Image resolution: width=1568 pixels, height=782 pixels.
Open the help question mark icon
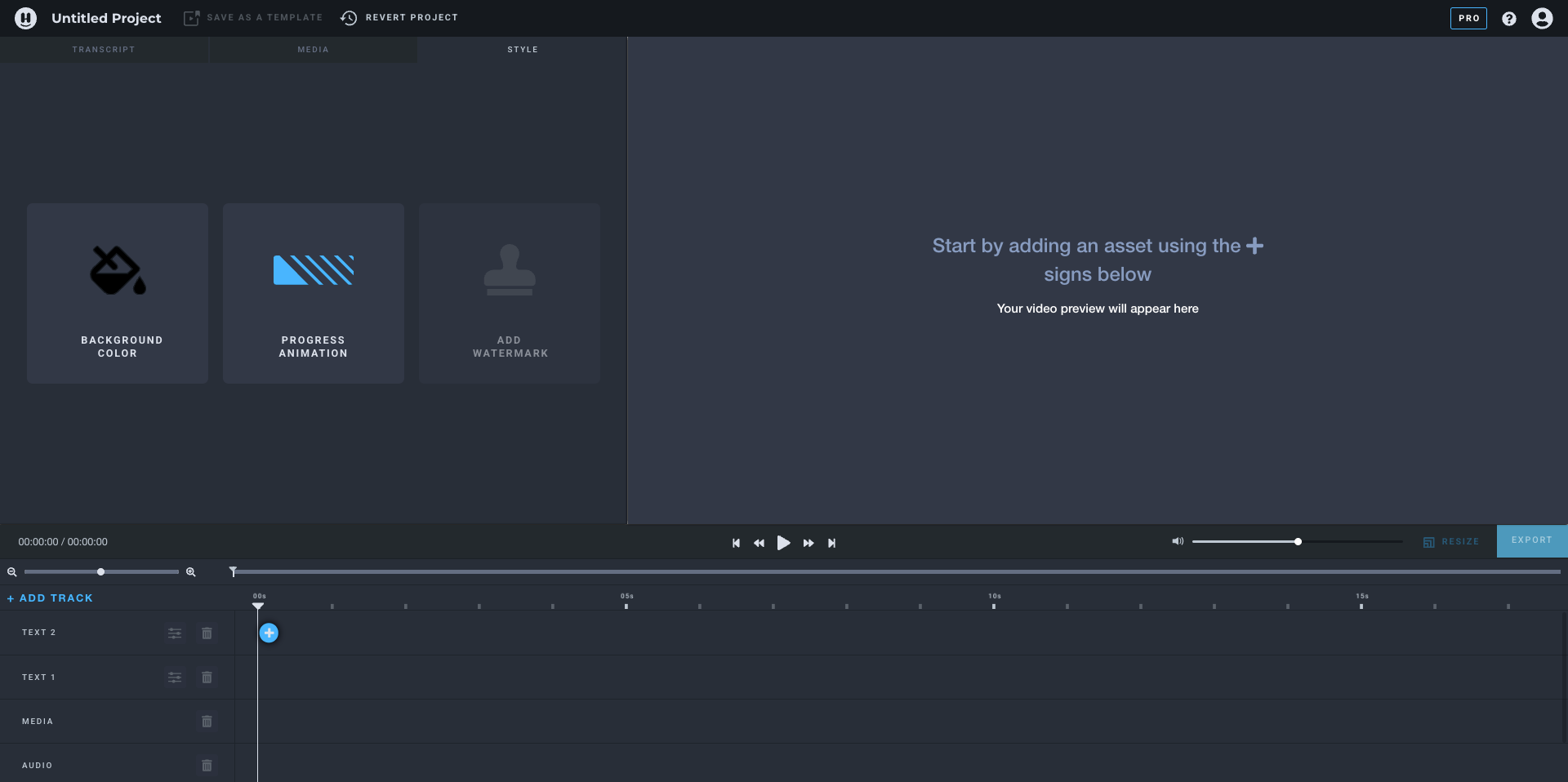pyautogui.click(x=1509, y=18)
